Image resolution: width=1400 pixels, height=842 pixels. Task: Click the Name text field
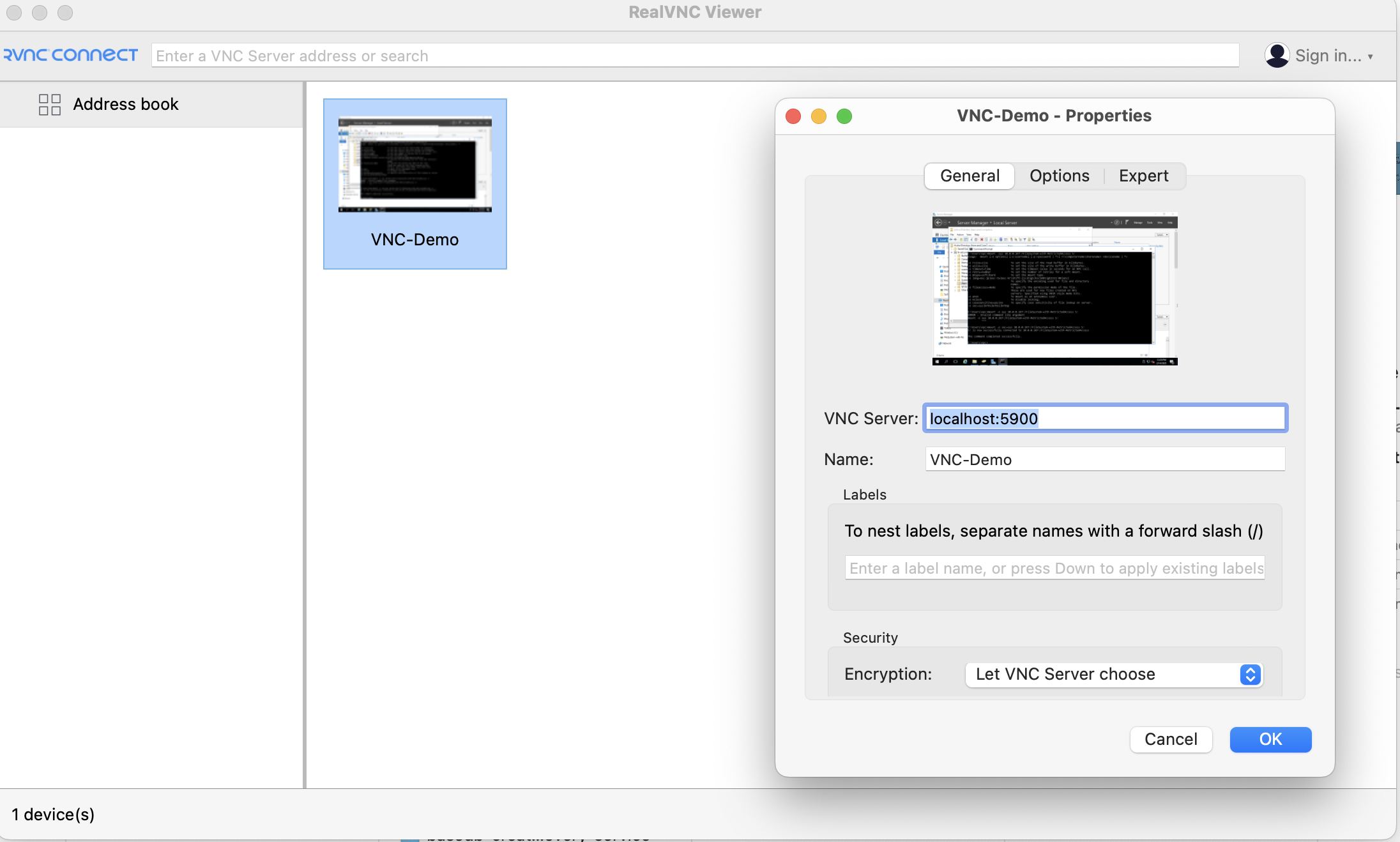1104,459
